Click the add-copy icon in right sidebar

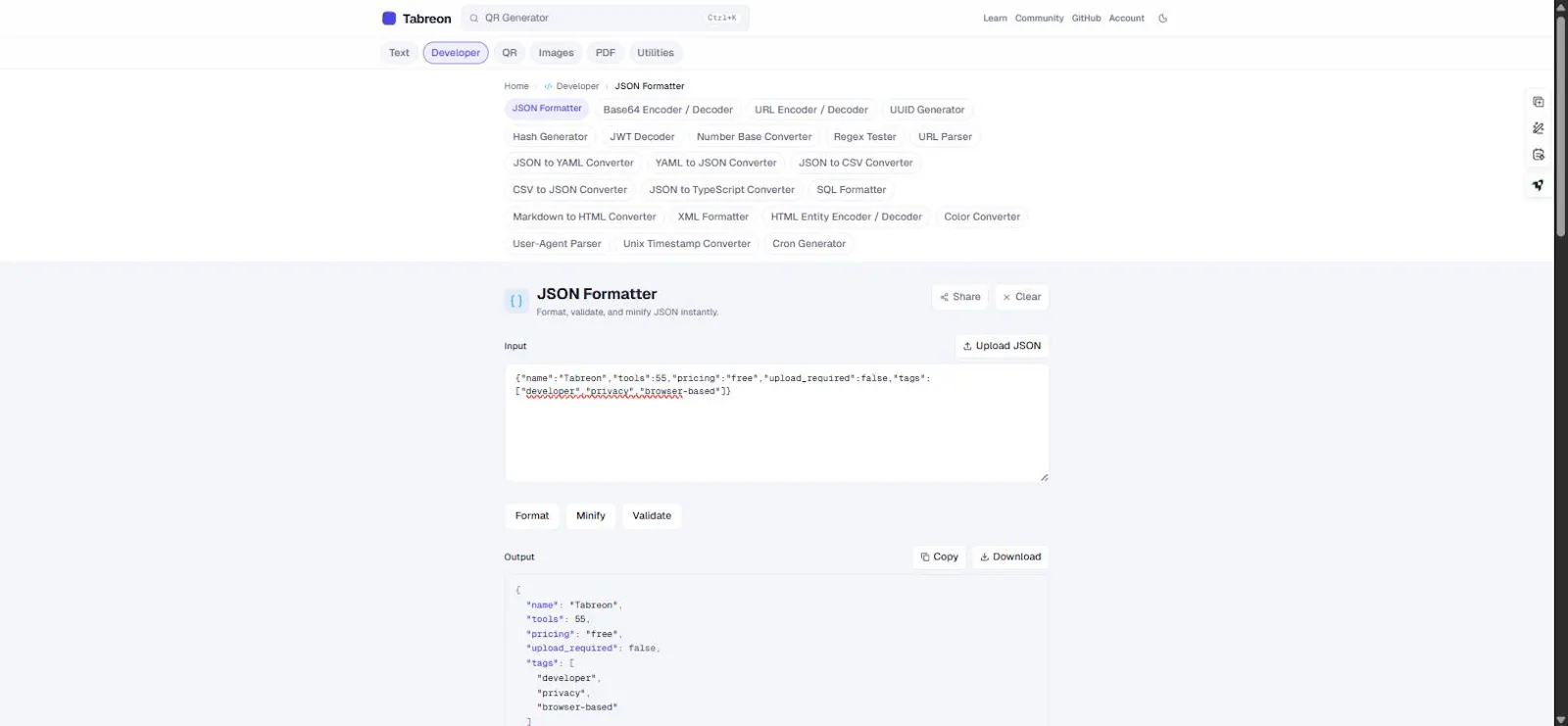click(x=1539, y=102)
